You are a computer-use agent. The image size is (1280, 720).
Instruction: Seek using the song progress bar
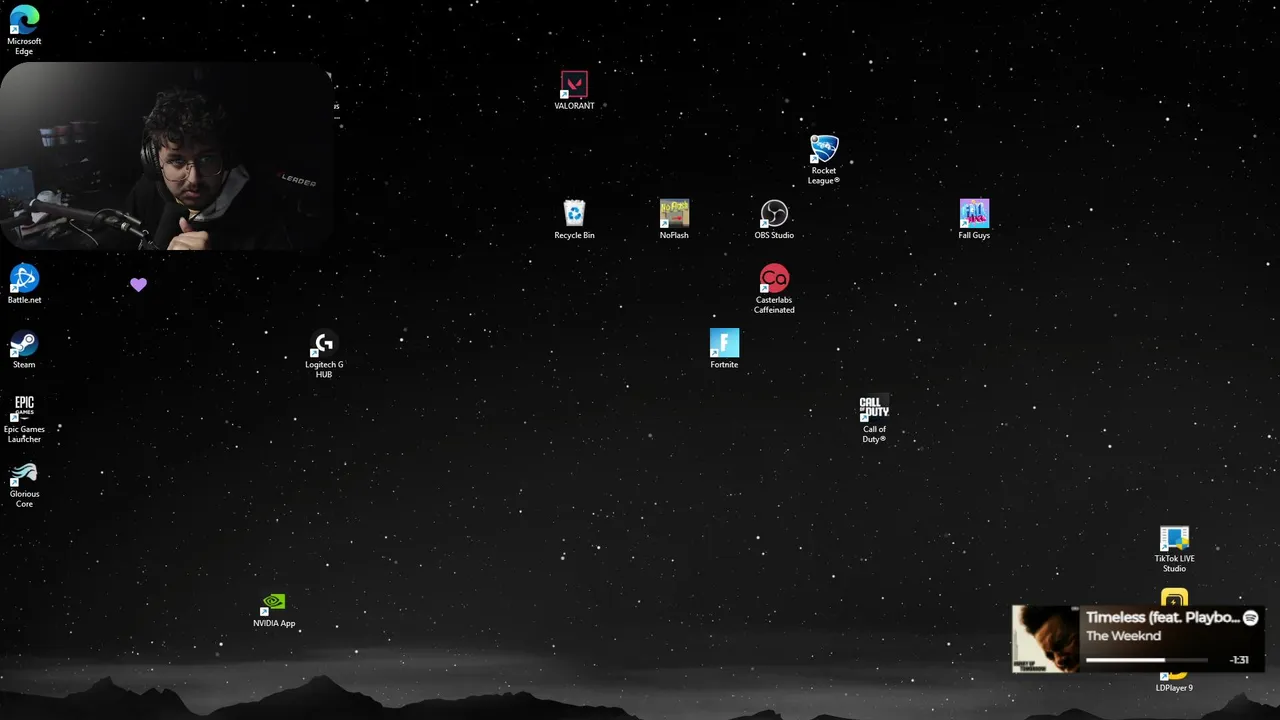(1146, 660)
